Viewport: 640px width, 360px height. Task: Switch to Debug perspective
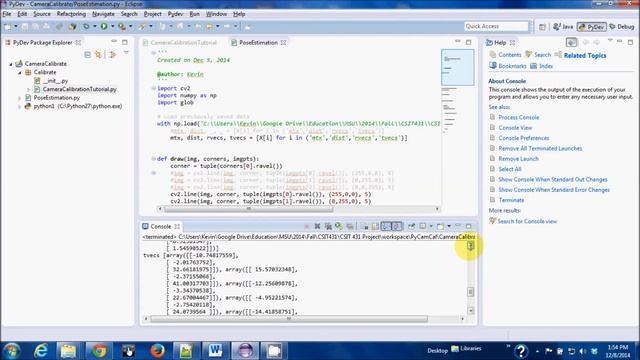tap(622, 27)
